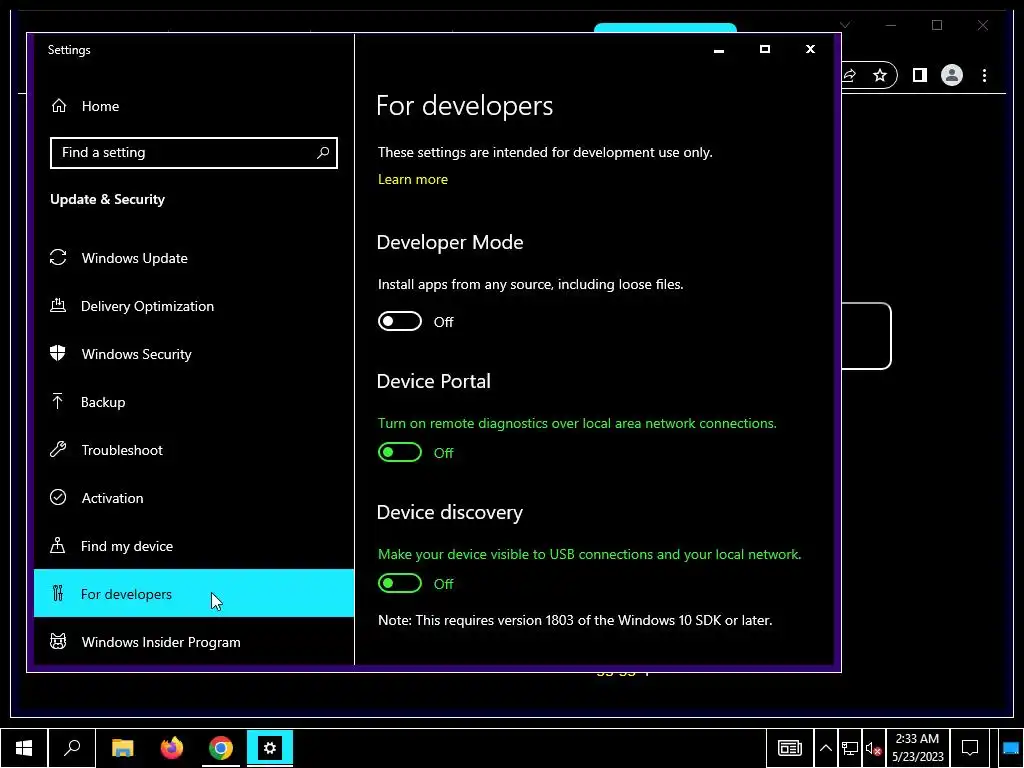Click the Windows 10 SDK version note
This screenshot has height=768, width=1024.
tap(575, 620)
